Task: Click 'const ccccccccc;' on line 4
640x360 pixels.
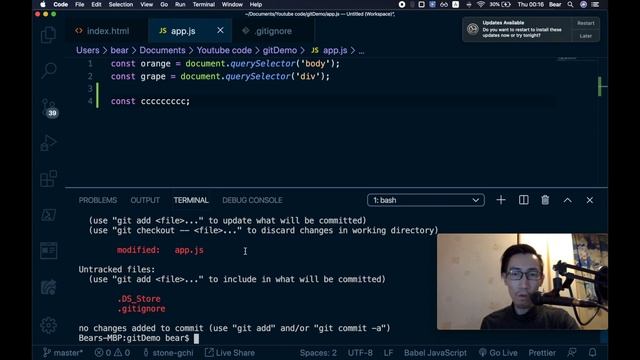Action: [150, 101]
